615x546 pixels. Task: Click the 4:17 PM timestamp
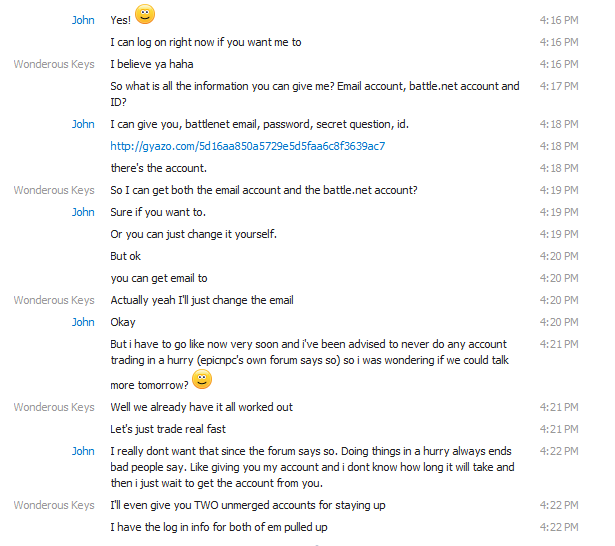(x=559, y=86)
